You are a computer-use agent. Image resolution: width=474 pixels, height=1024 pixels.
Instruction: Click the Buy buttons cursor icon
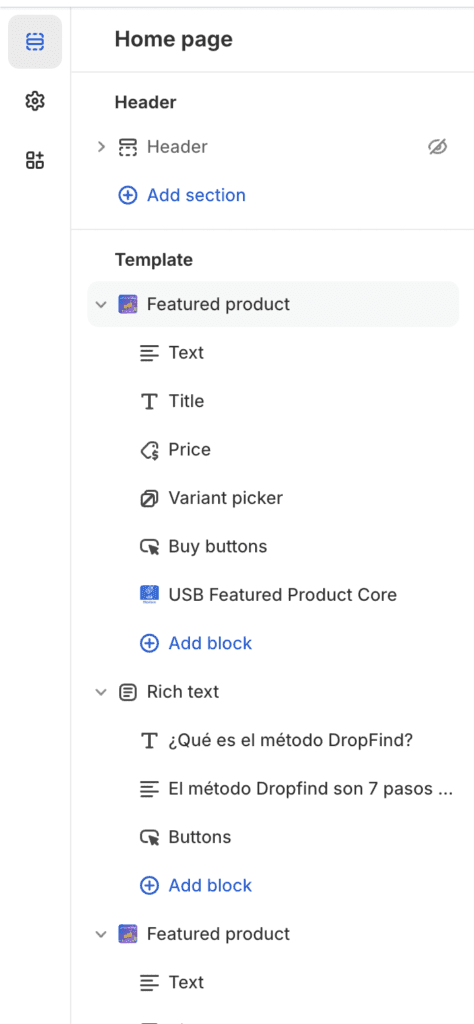pyautogui.click(x=150, y=547)
